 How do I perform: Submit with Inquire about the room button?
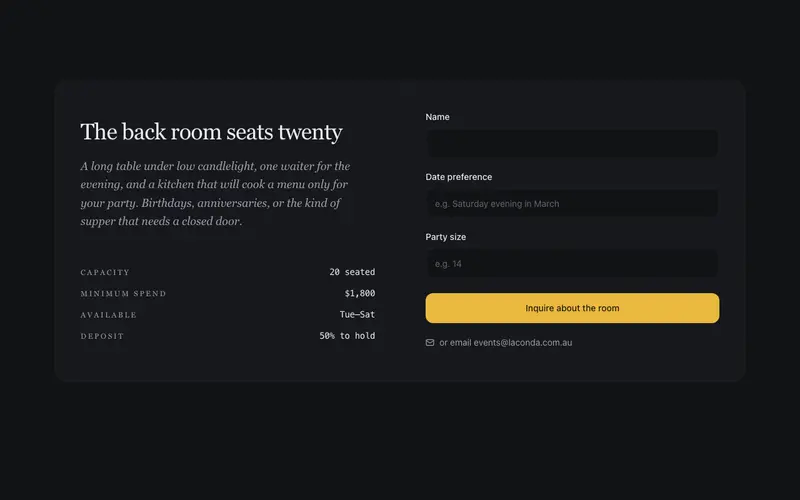[572, 308]
